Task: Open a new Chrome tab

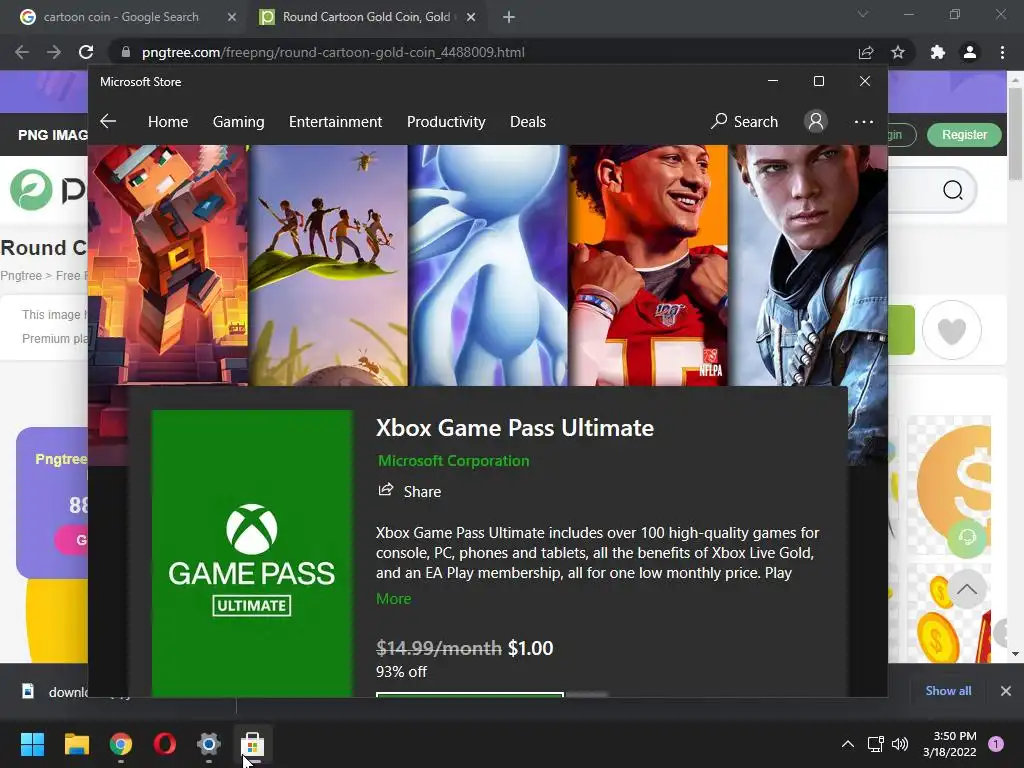Action: point(509,17)
